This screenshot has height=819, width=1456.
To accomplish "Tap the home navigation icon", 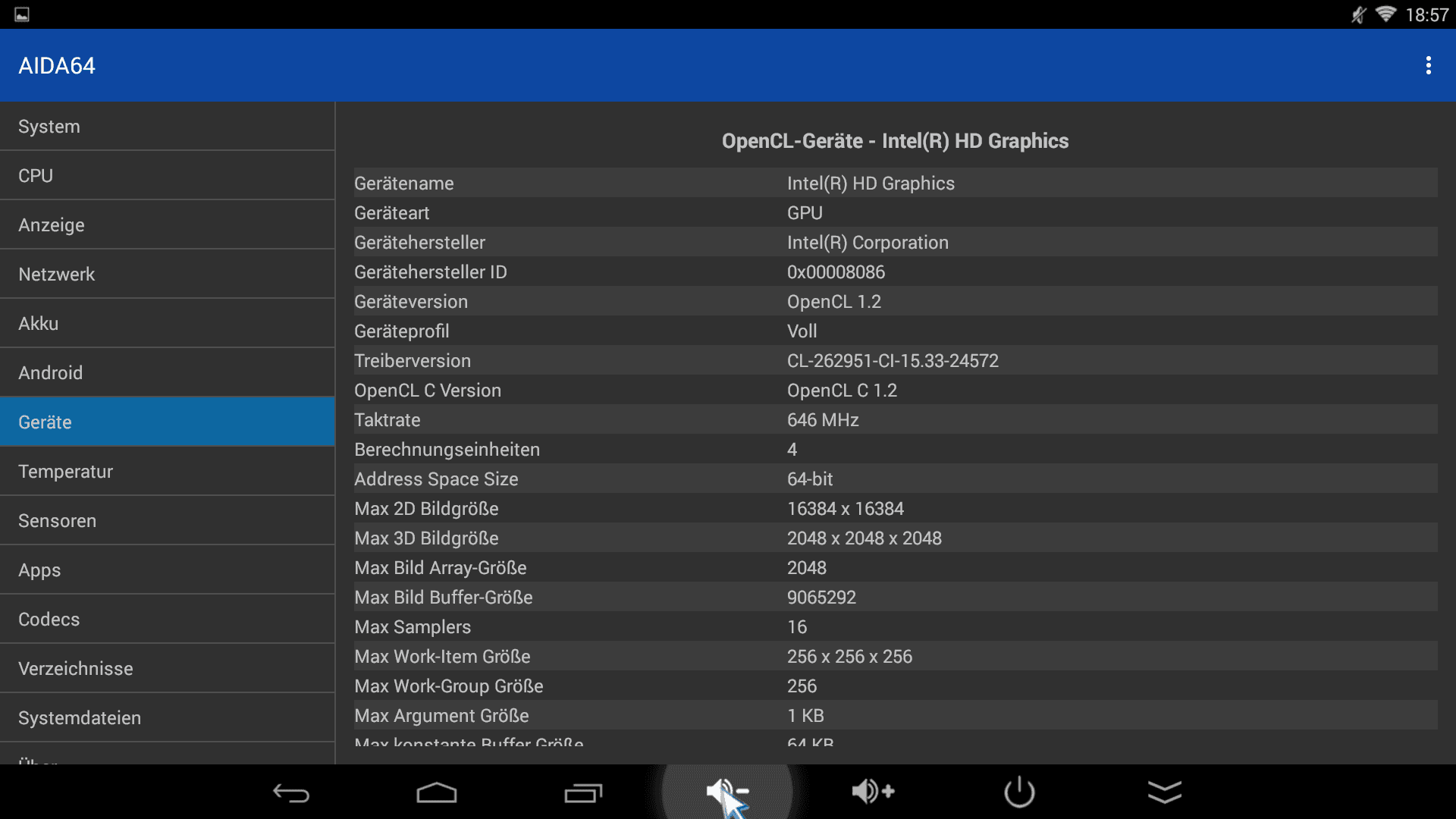I will pyautogui.click(x=436, y=792).
